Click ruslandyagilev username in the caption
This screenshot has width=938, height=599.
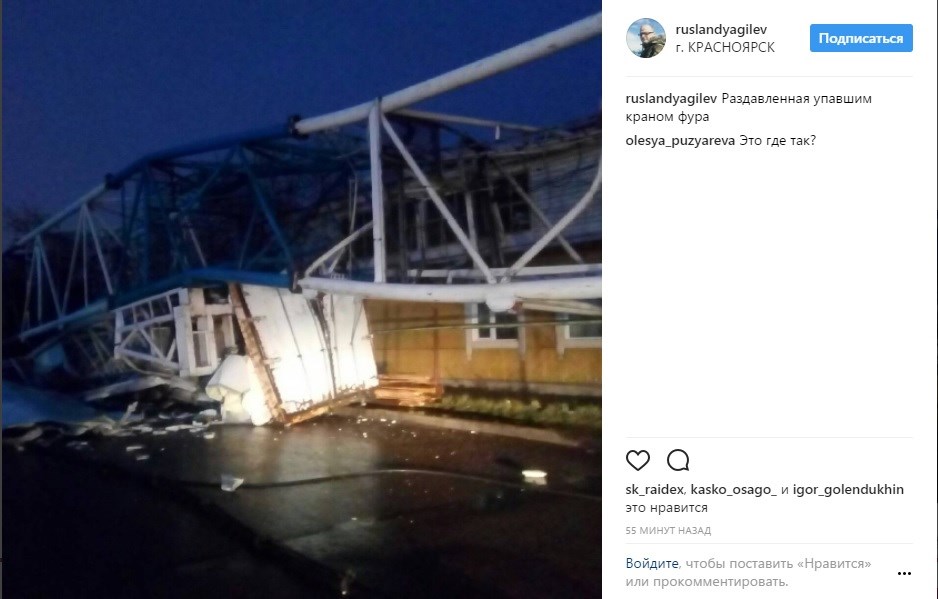pos(671,99)
